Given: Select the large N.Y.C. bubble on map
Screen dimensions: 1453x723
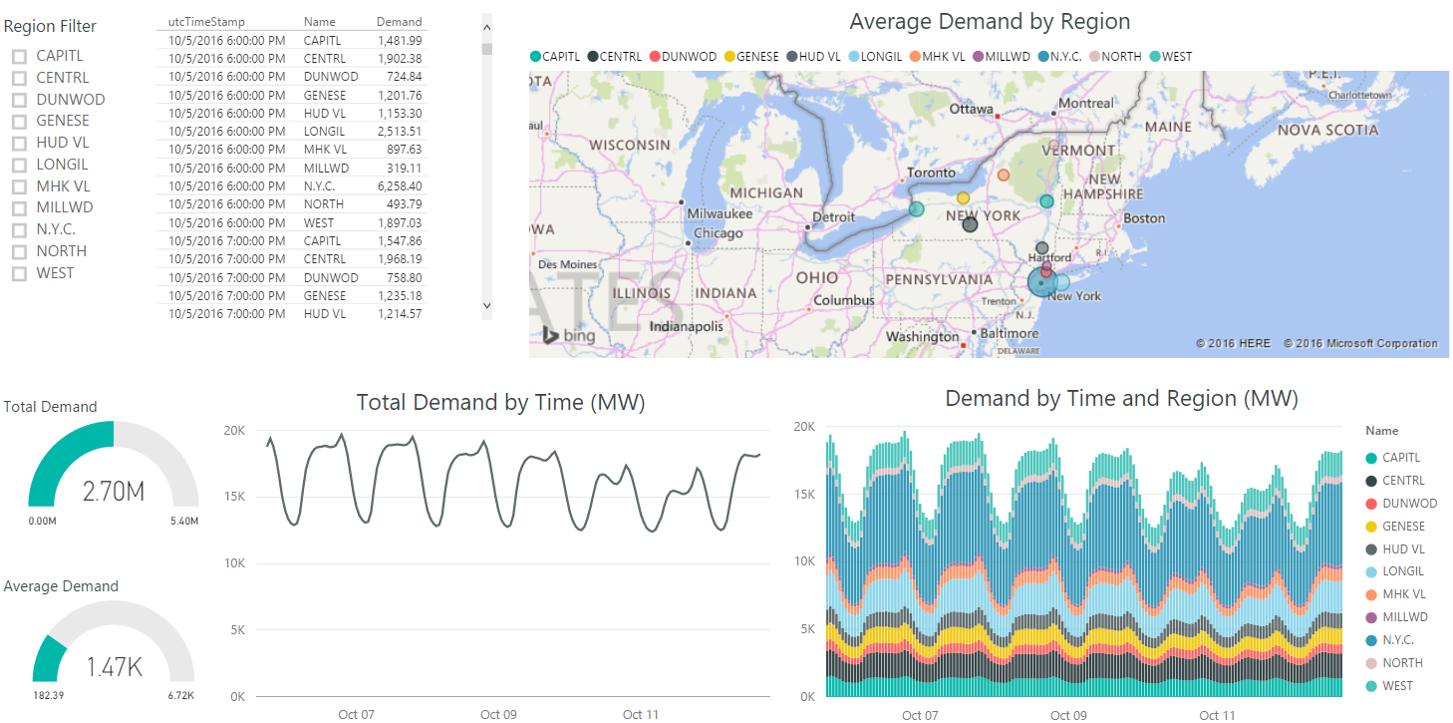Looking at the screenshot, I should click(1042, 283).
